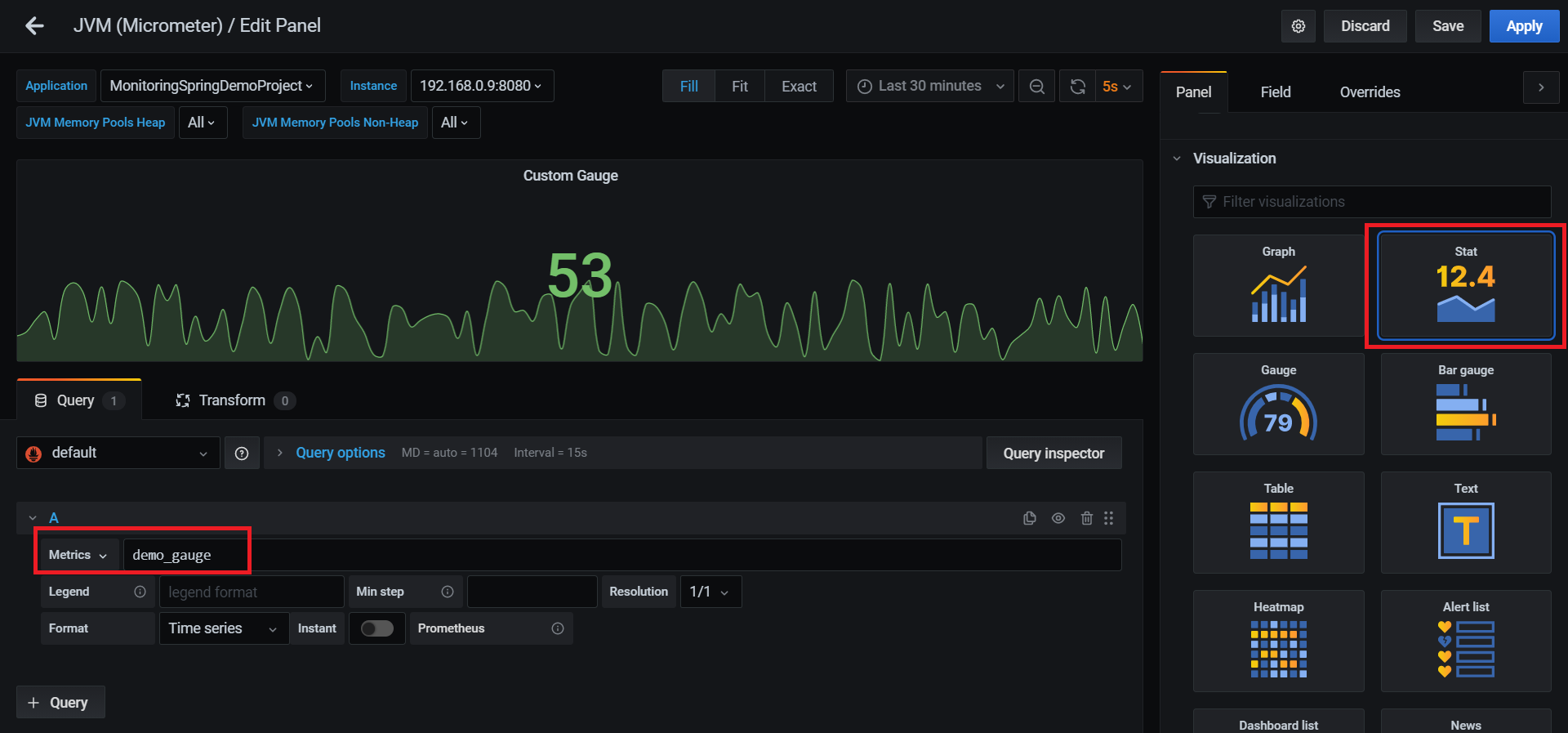Add a new query with + Query
The width and height of the screenshot is (1568, 733).
click(x=60, y=703)
